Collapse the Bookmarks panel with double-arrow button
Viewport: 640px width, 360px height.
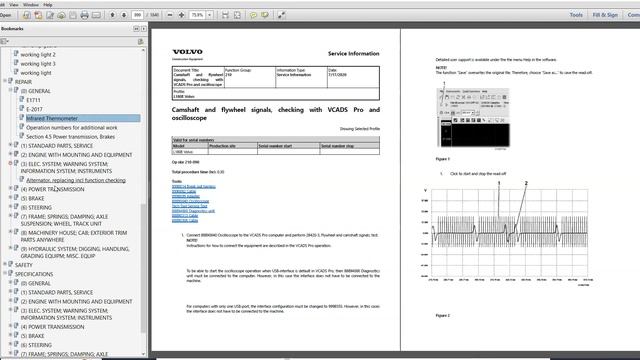pyautogui.click(x=136, y=29)
